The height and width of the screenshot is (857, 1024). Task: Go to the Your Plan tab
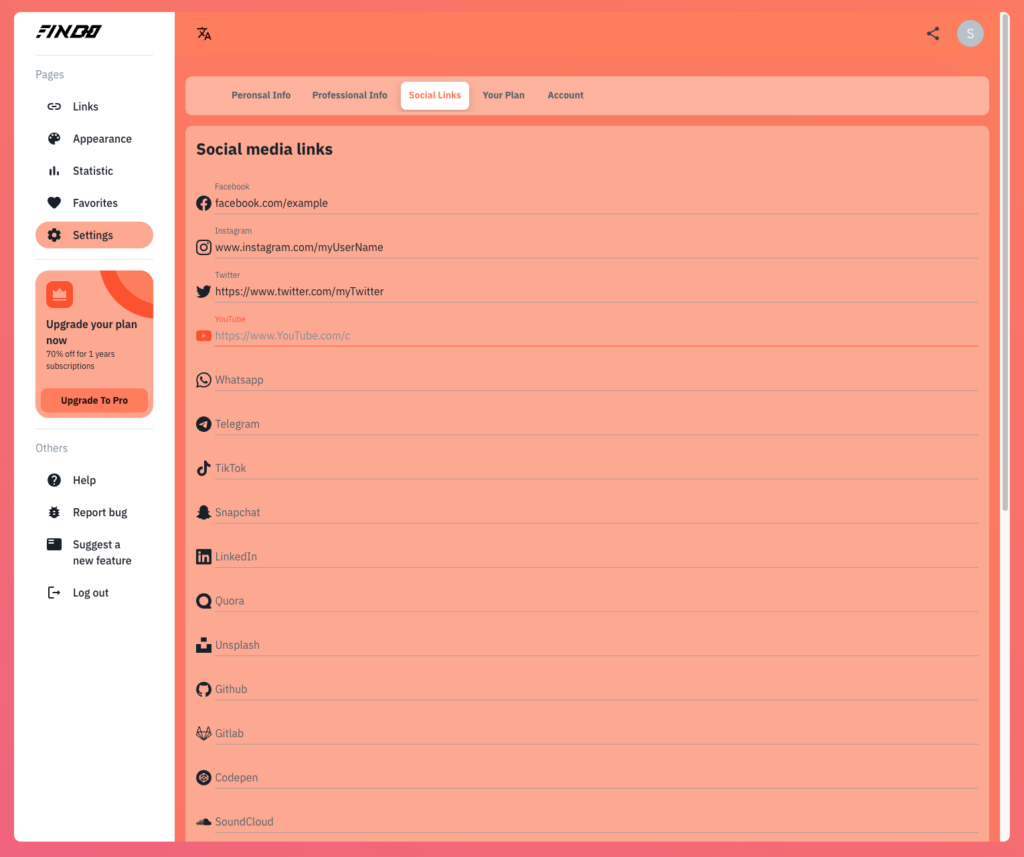(x=504, y=95)
